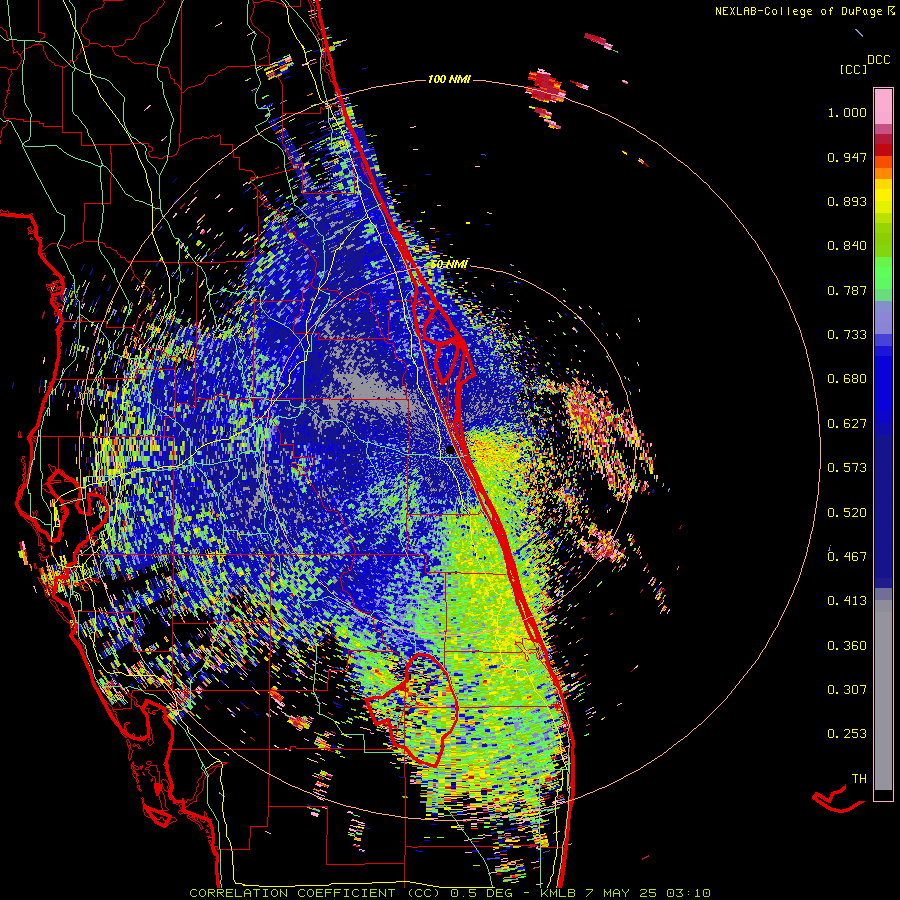This screenshot has height=900, width=900.
Task: Click the 1.000 legend value
Action: point(847,112)
